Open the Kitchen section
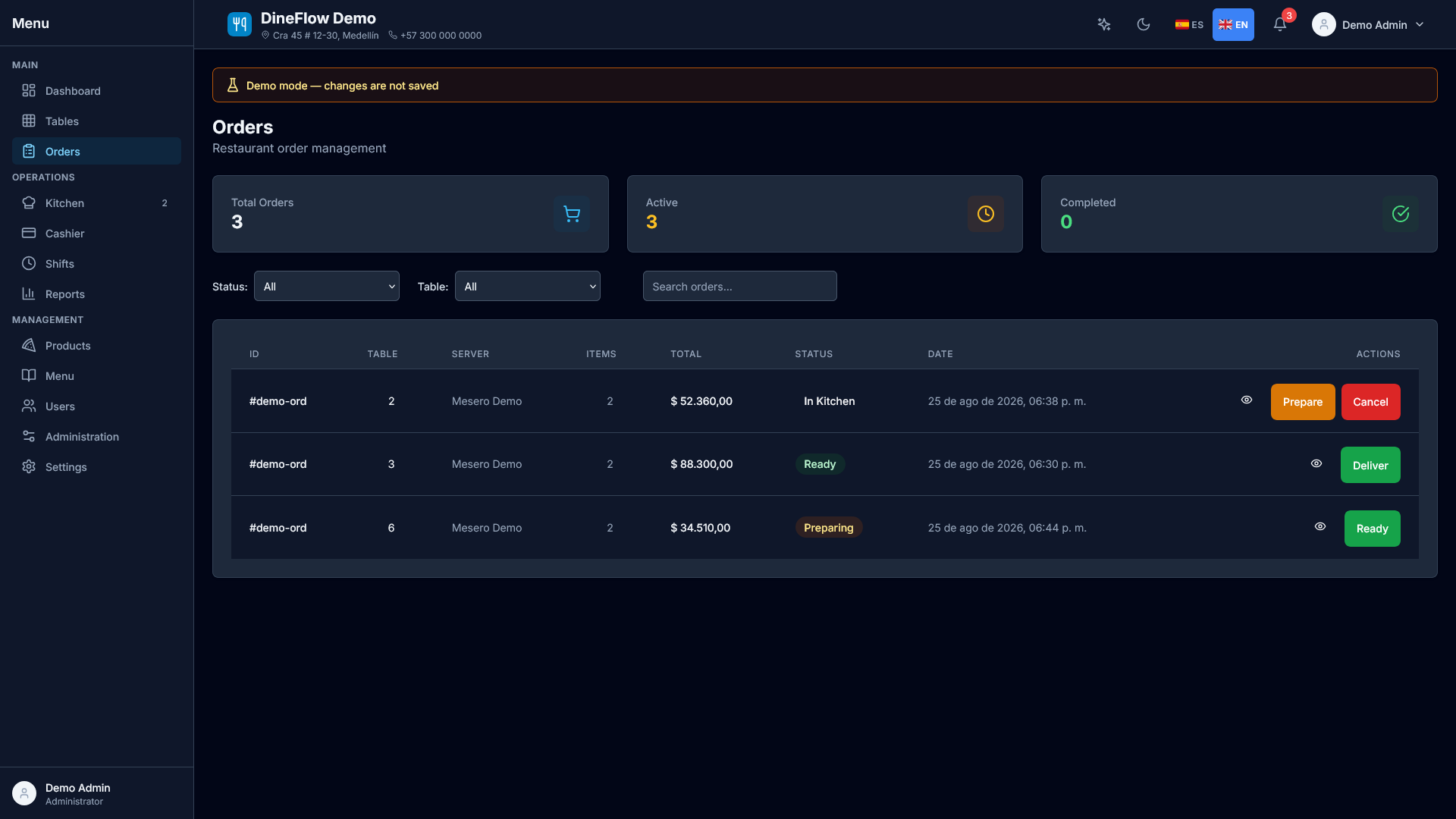Image resolution: width=1456 pixels, height=819 pixels. [x=96, y=202]
